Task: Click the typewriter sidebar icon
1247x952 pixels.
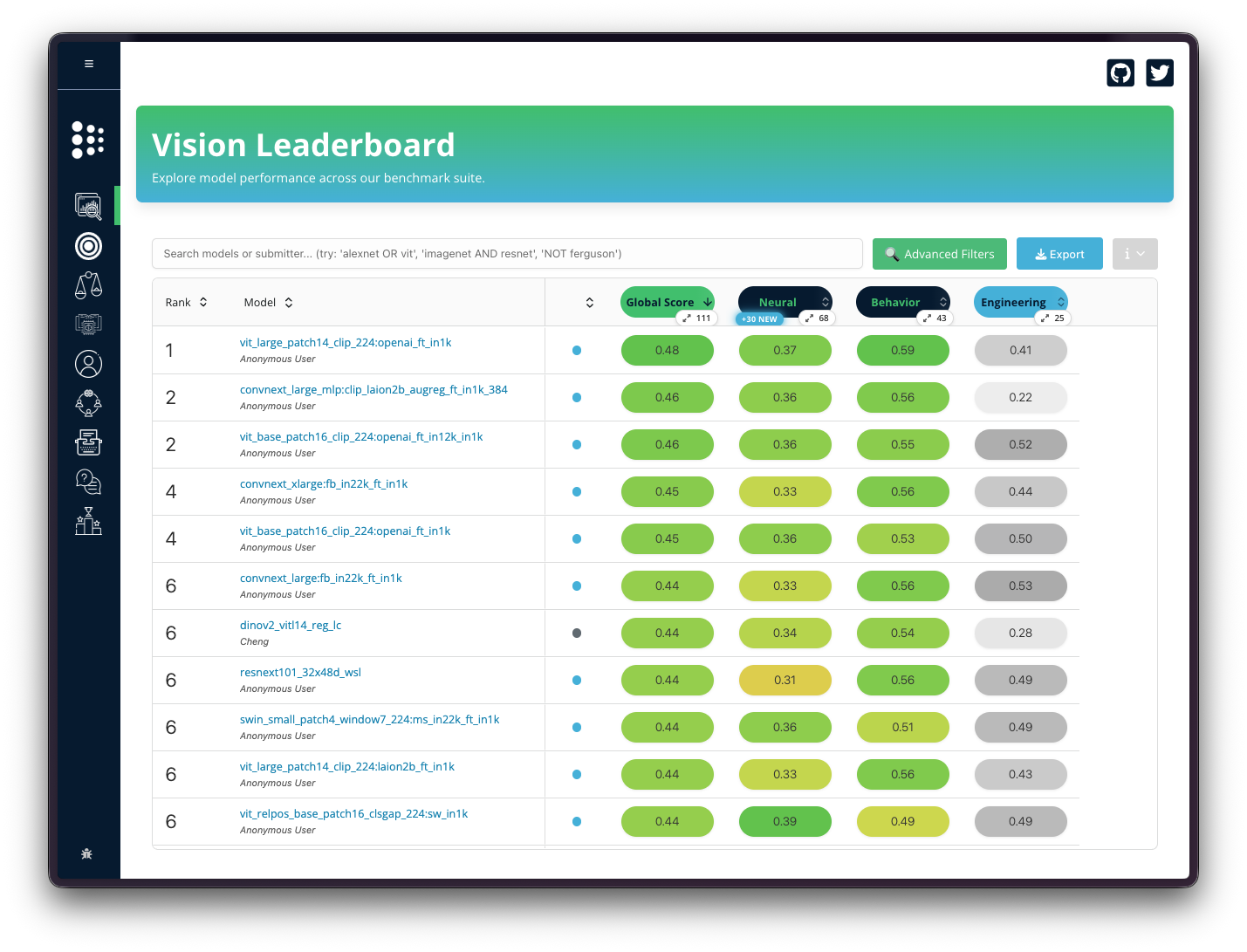Action: (88, 442)
